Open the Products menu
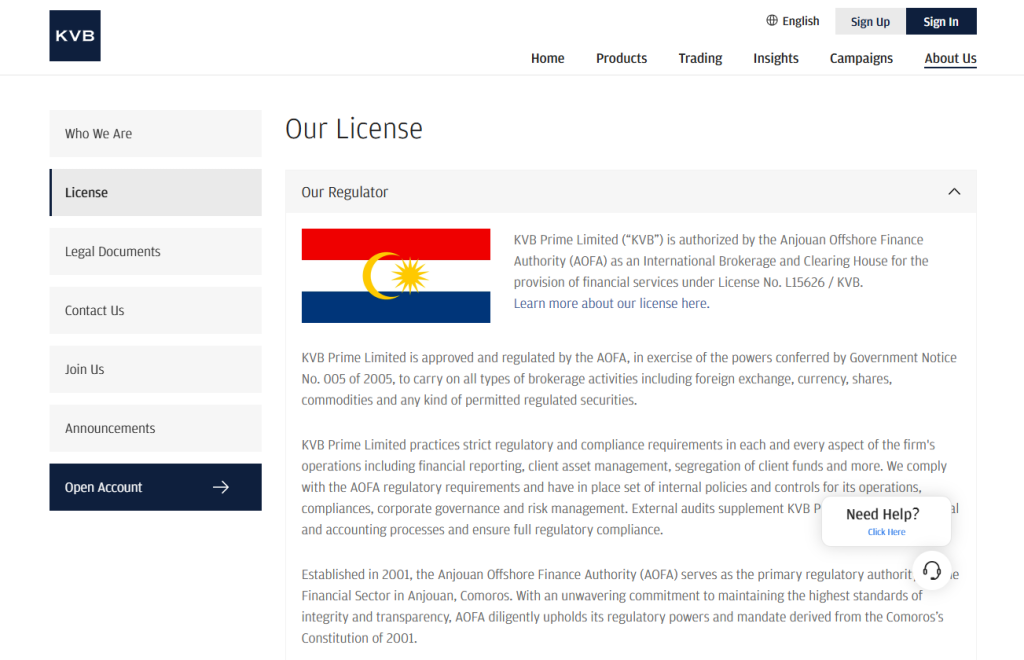This screenshot has width=1024, height=660. (621, 58)
